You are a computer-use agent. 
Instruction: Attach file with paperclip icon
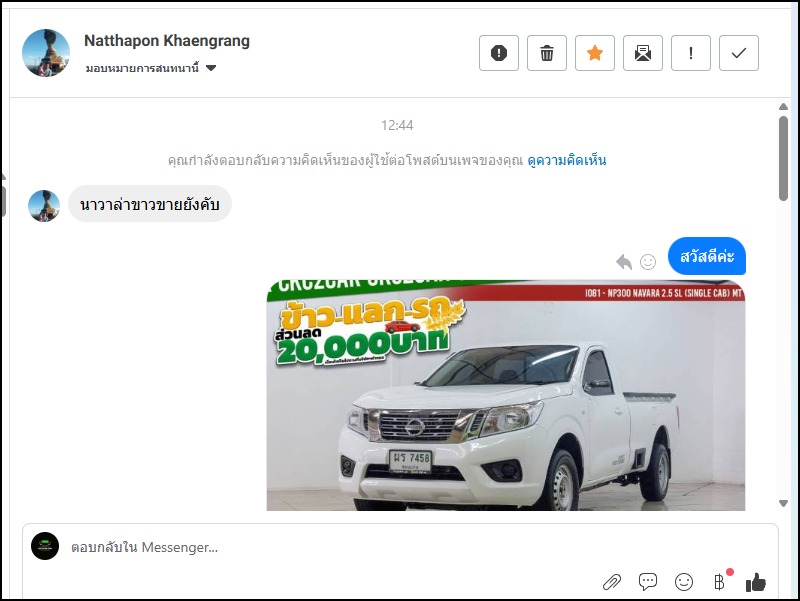pos(612,582)
